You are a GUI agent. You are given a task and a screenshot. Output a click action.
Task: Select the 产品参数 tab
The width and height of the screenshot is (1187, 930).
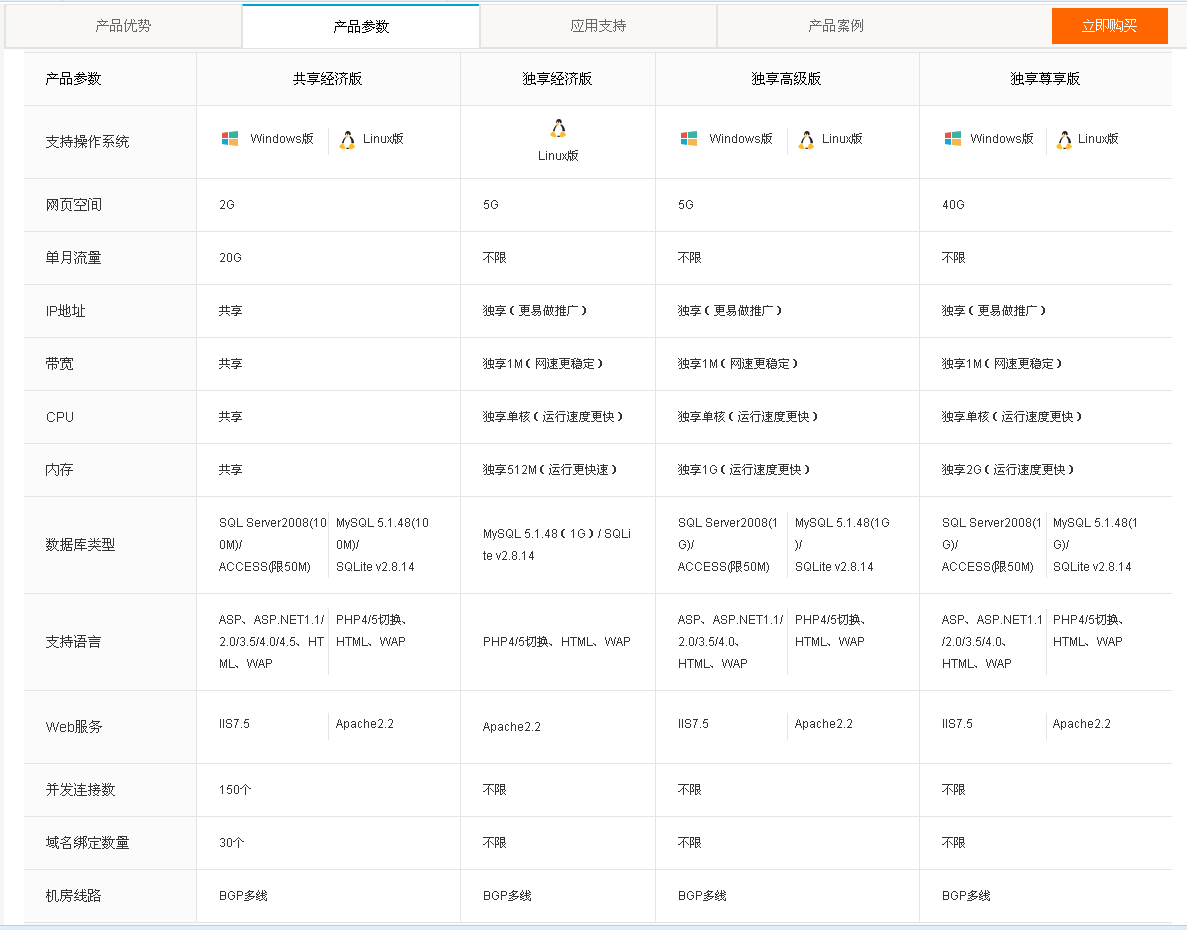(361, 26)
